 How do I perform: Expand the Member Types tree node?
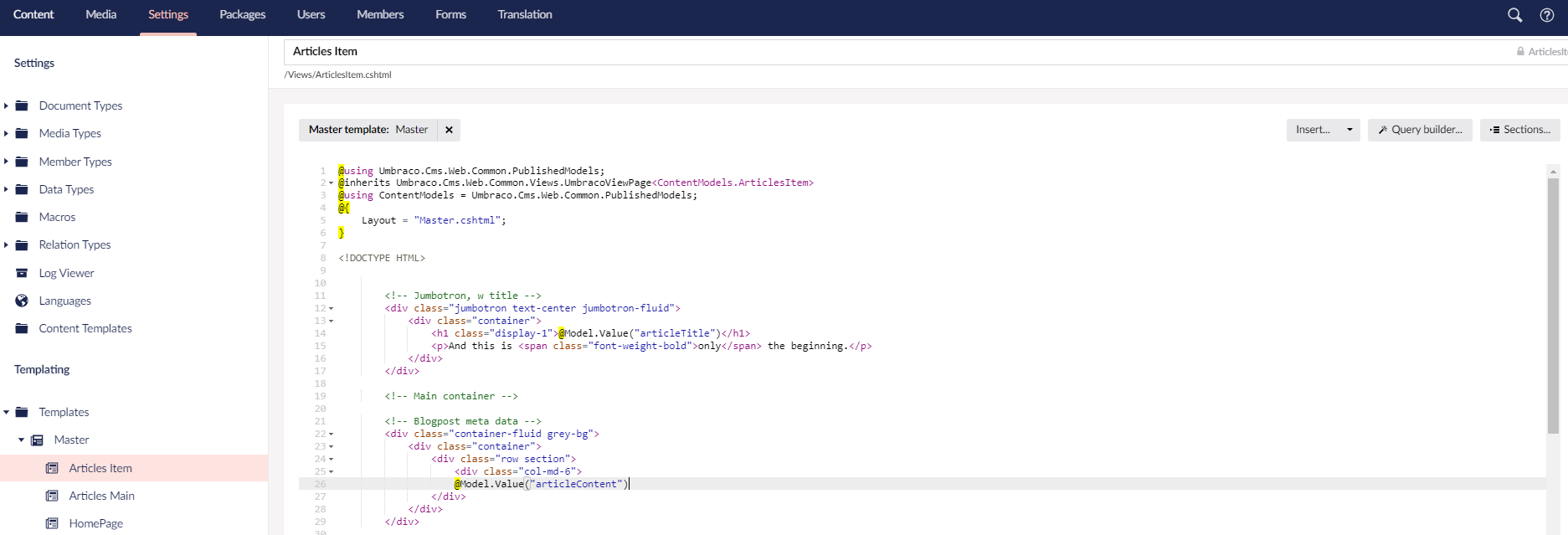click(x=6, y=162)
